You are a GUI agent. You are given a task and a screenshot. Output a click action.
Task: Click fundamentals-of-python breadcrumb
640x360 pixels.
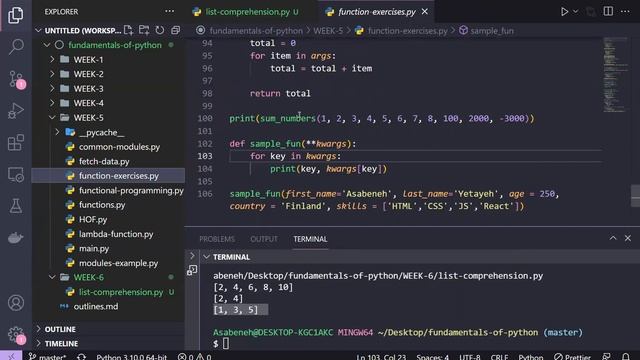pyautogui.click(x=256, y=31)
